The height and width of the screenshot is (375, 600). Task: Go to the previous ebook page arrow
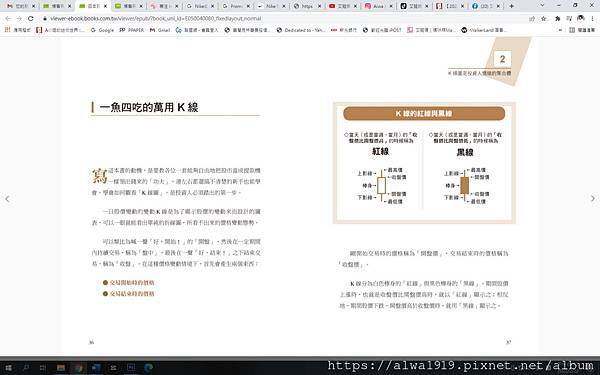(x=7, y=199)
